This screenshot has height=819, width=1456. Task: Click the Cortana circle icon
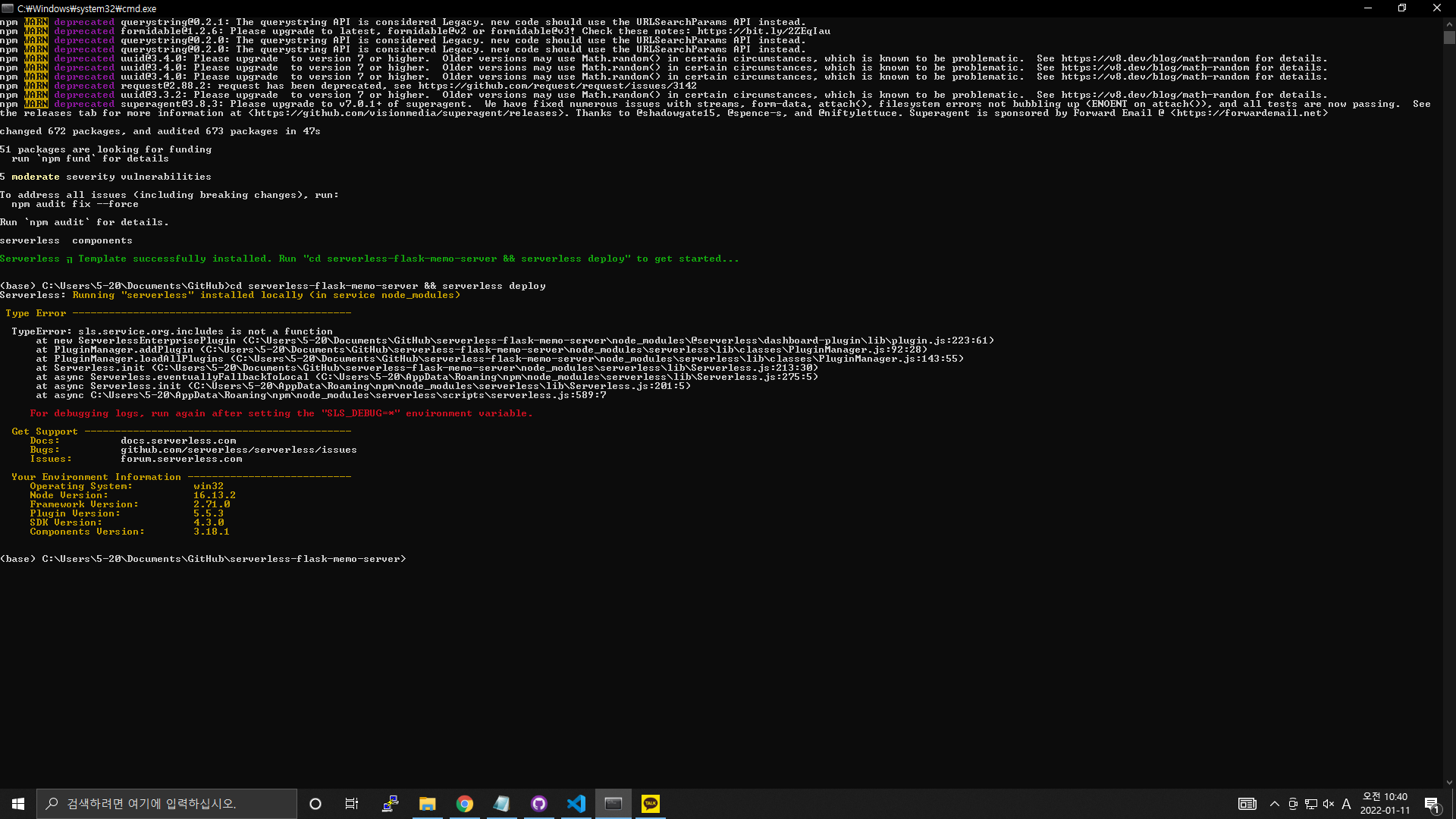315,804
